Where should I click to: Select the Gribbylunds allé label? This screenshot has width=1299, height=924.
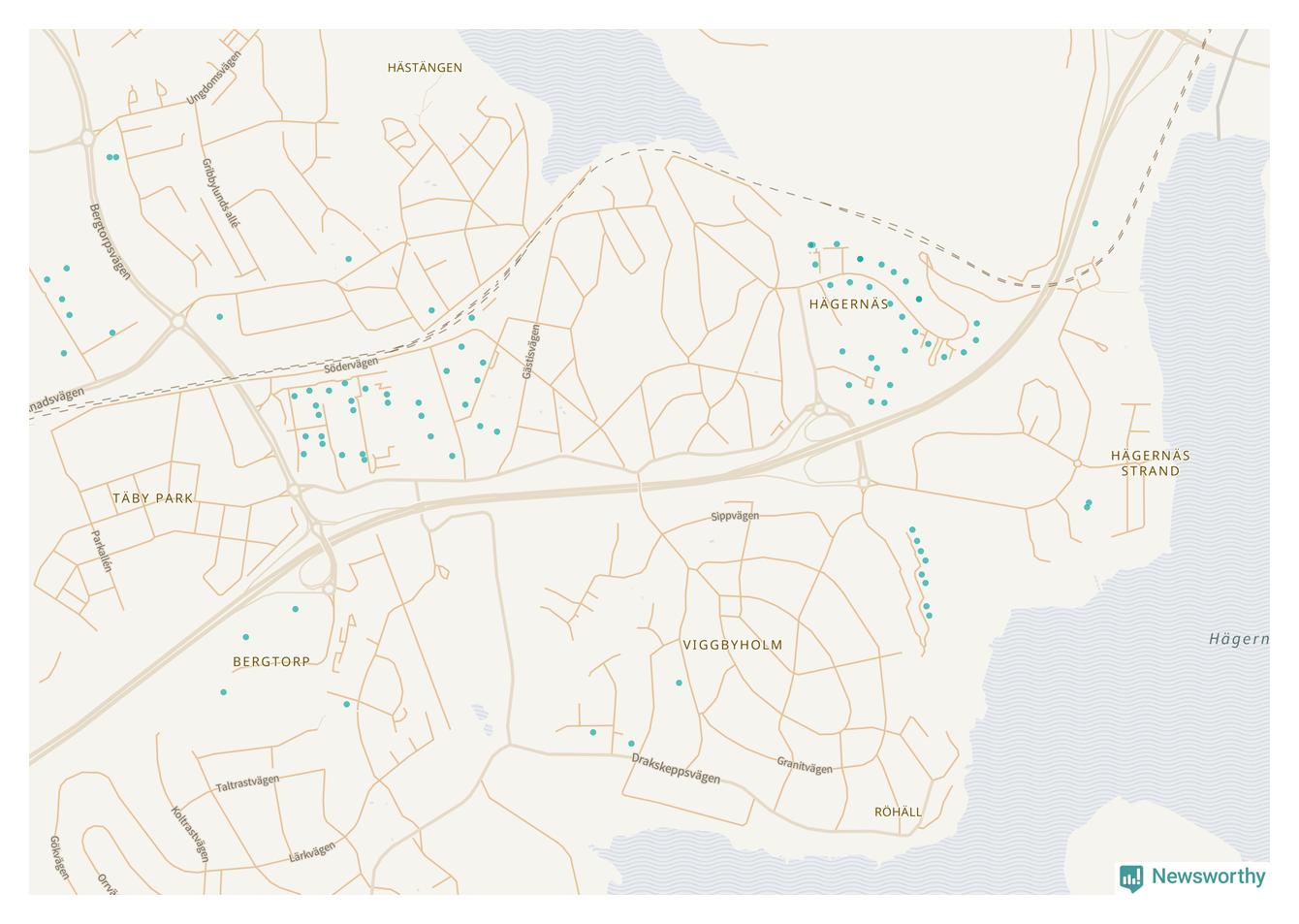coord(220,192)
